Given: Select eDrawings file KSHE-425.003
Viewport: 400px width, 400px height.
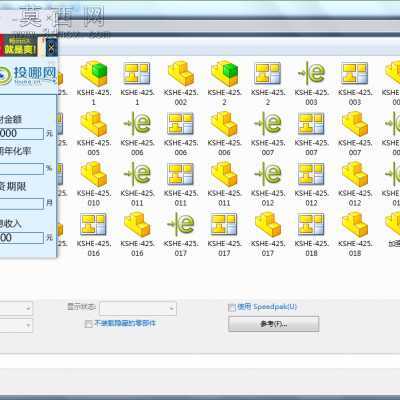Looking at the screenshot, I should [x=311, y=83].
